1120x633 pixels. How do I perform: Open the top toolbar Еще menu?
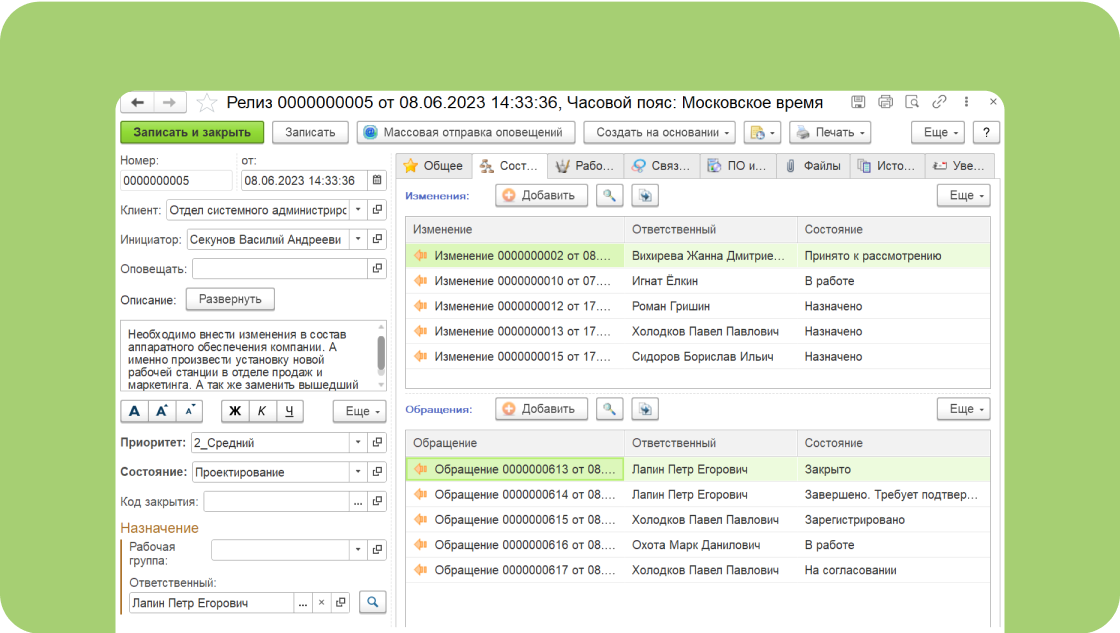tap(938, 132)
